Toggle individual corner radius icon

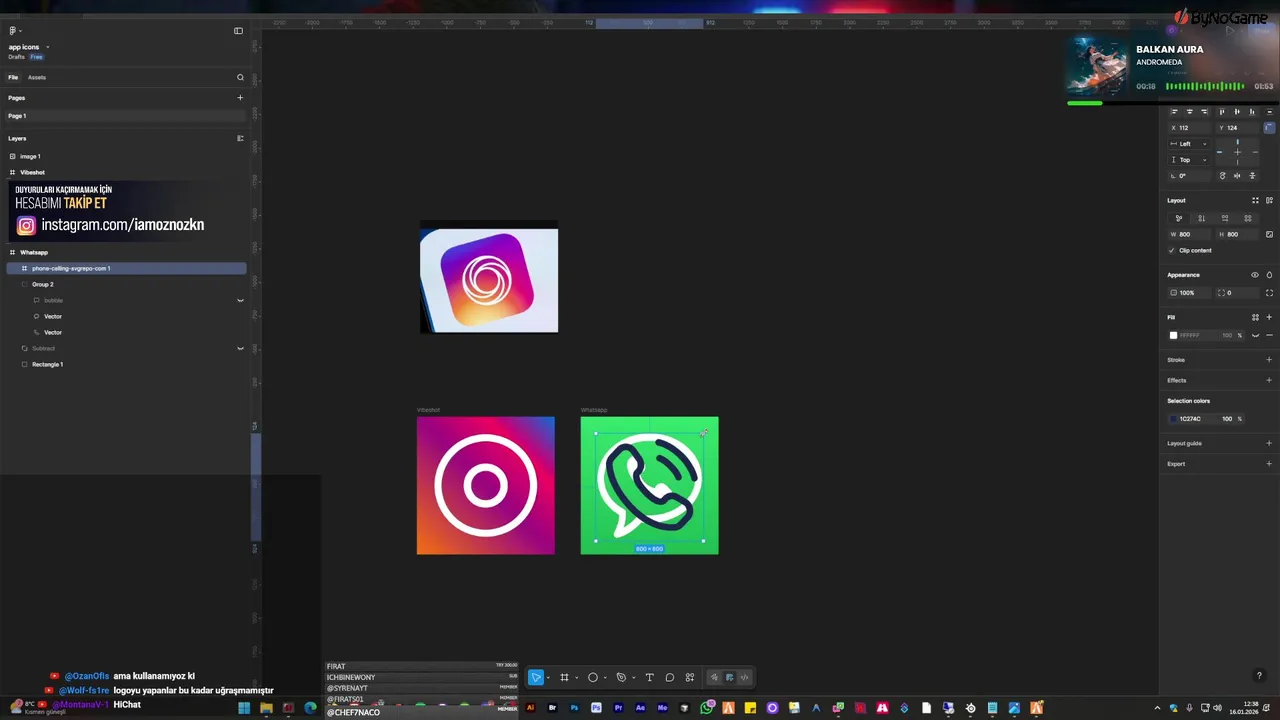click(x=1269, y=293)
